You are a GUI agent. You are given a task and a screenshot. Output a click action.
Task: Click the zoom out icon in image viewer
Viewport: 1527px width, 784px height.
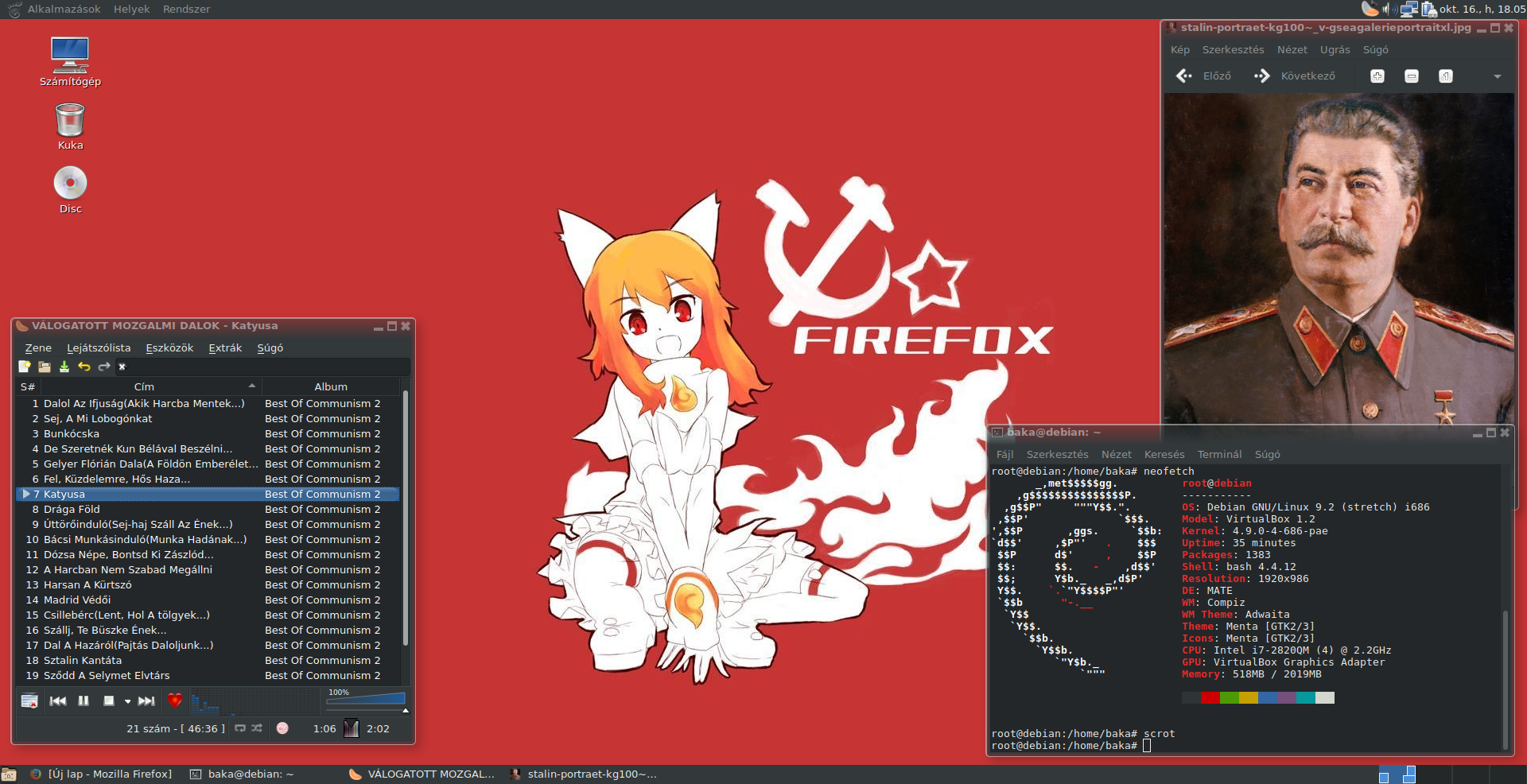tap(1412, 76)
